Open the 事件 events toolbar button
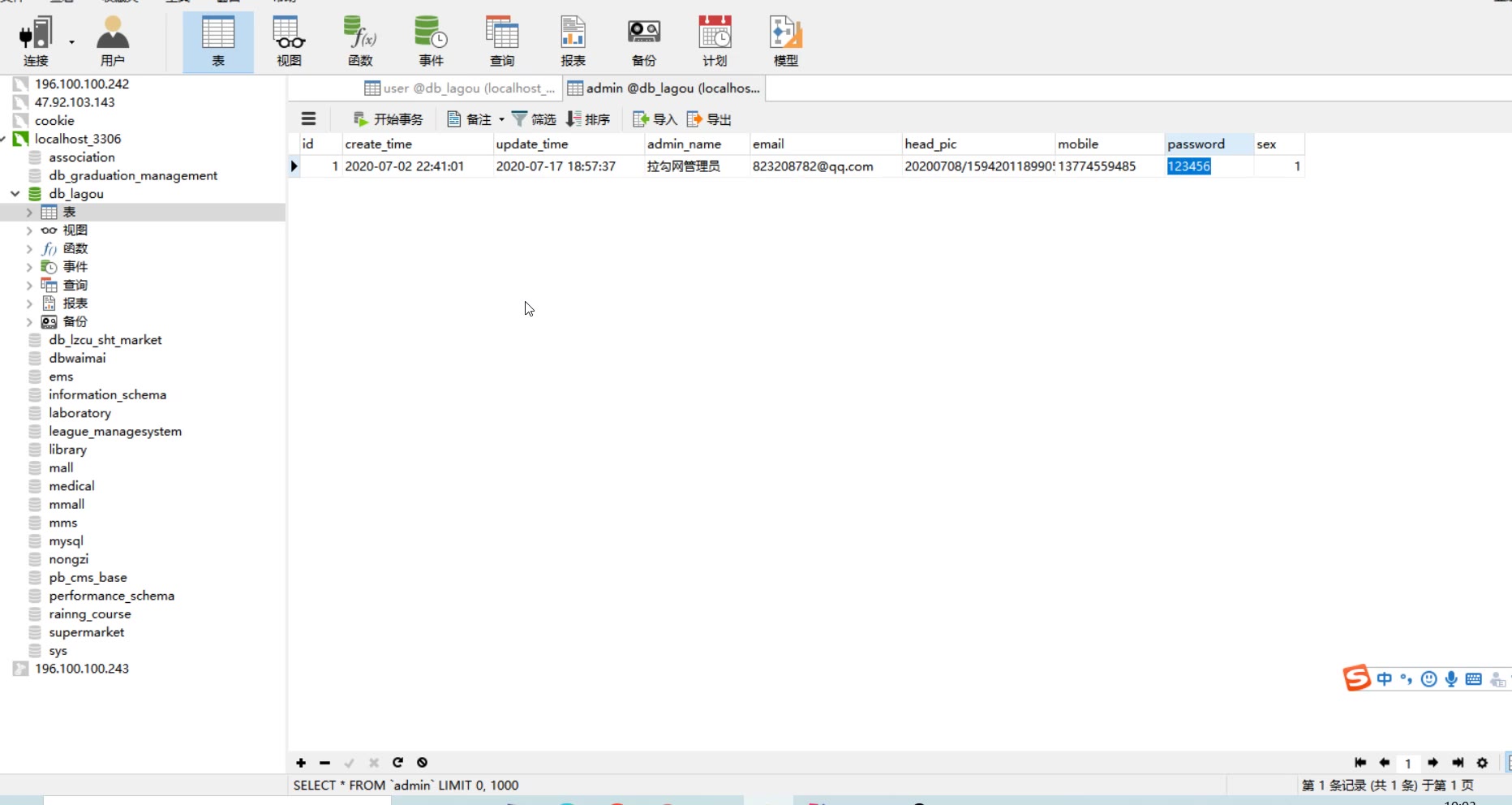The height and width of the screenshot is (805, 1512). coord(431,41)
